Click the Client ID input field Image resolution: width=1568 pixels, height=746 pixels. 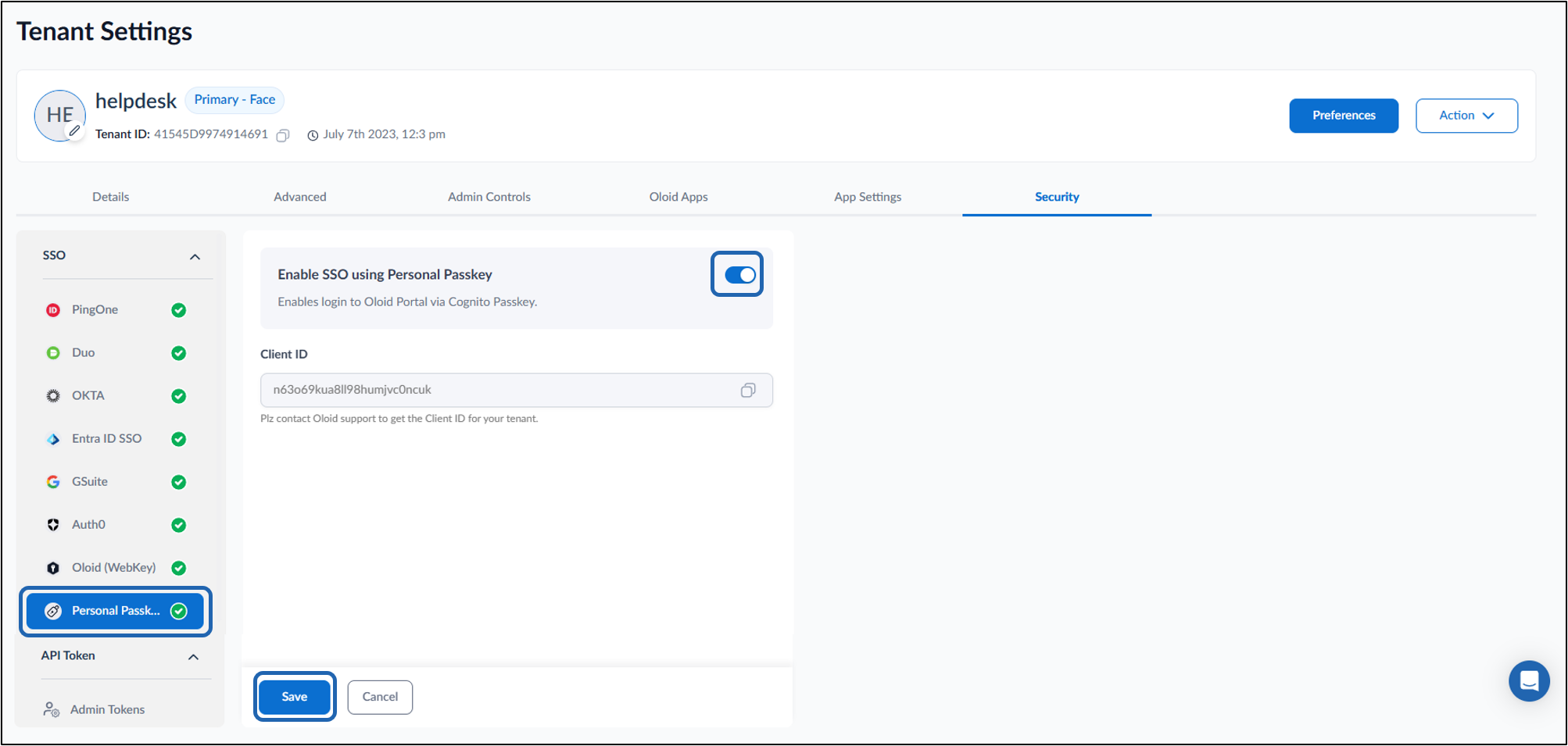tap(517, 390)
